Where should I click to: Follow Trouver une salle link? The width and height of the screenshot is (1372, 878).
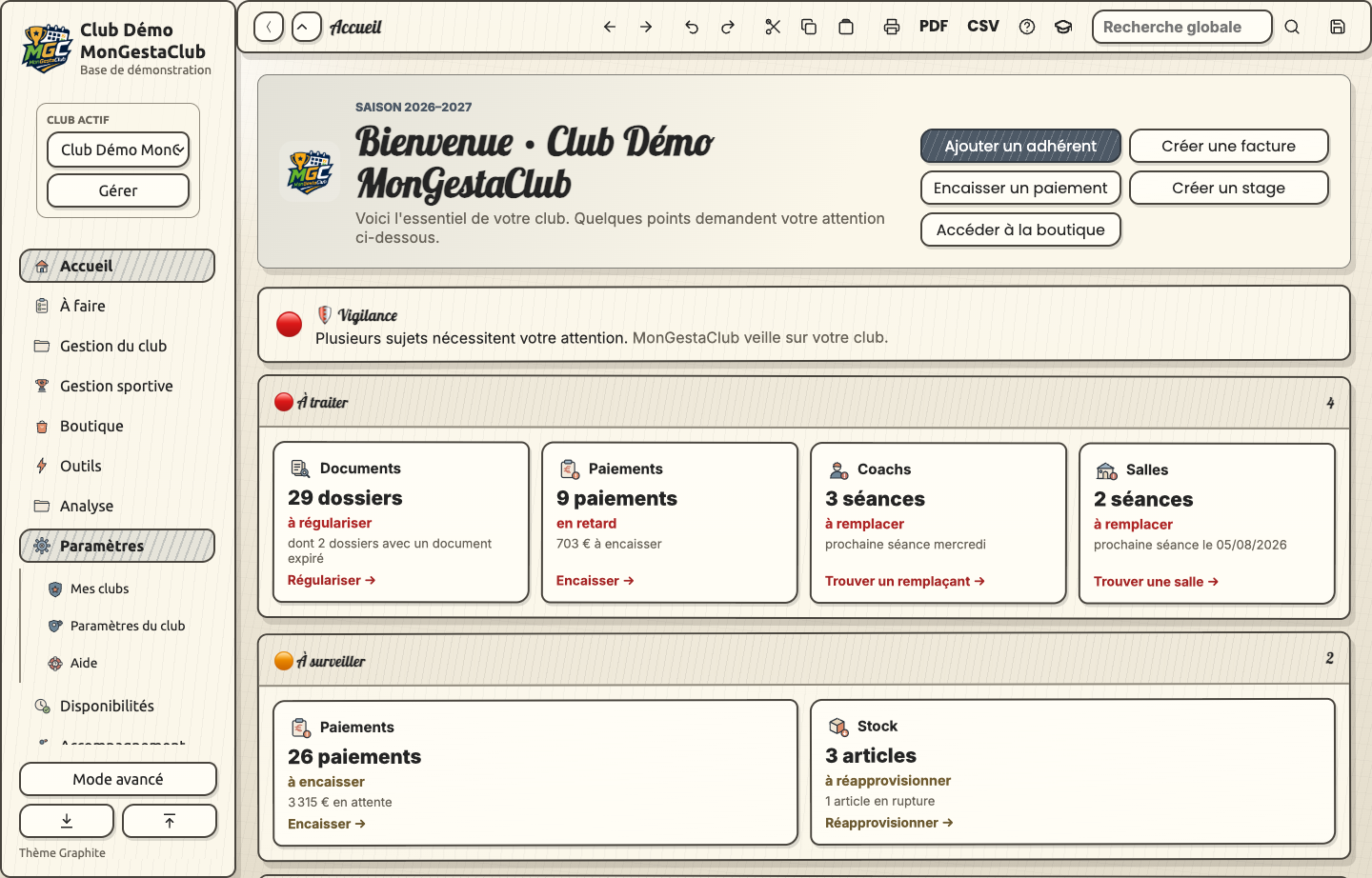coord(1156,582)
